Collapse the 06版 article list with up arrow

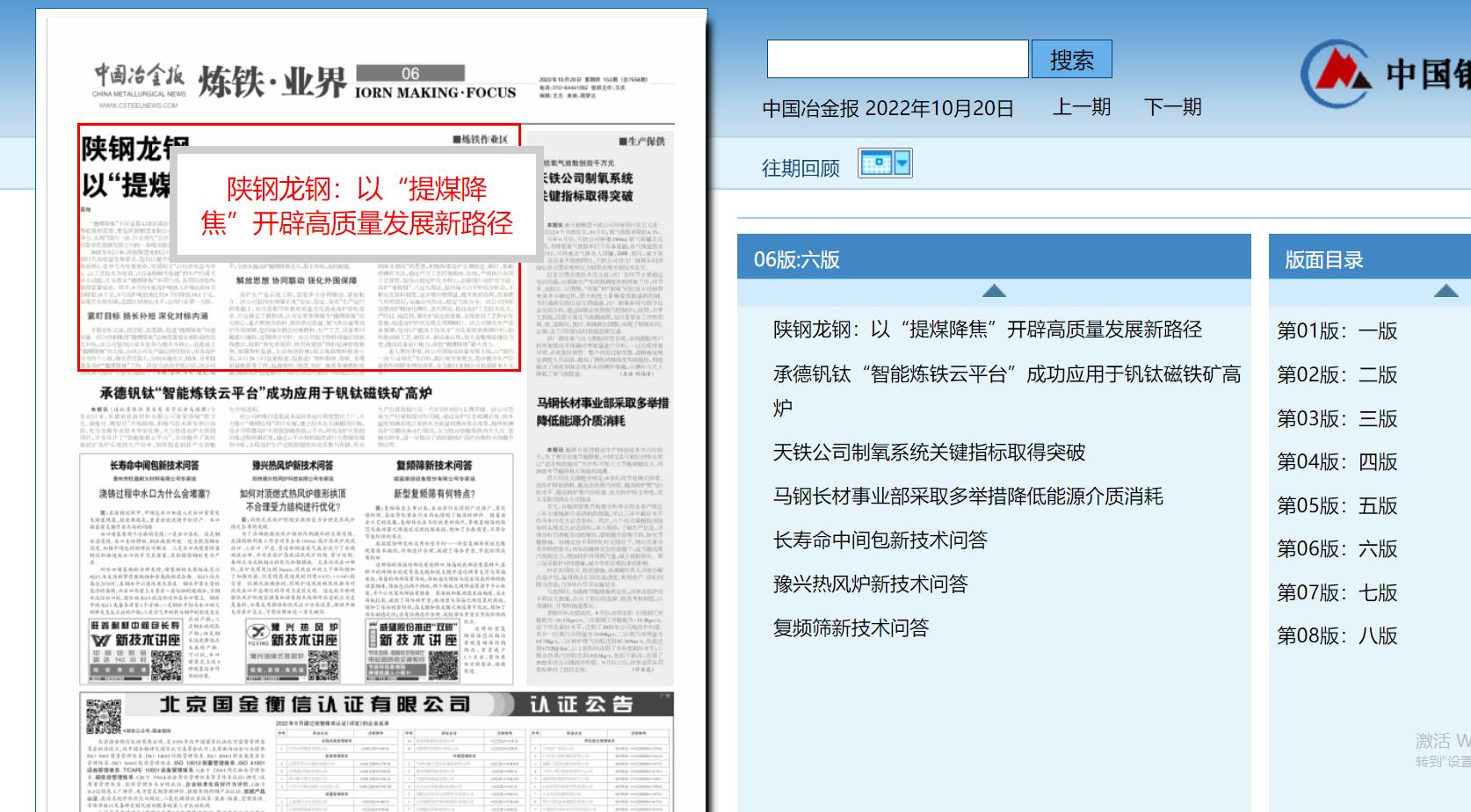994,291
